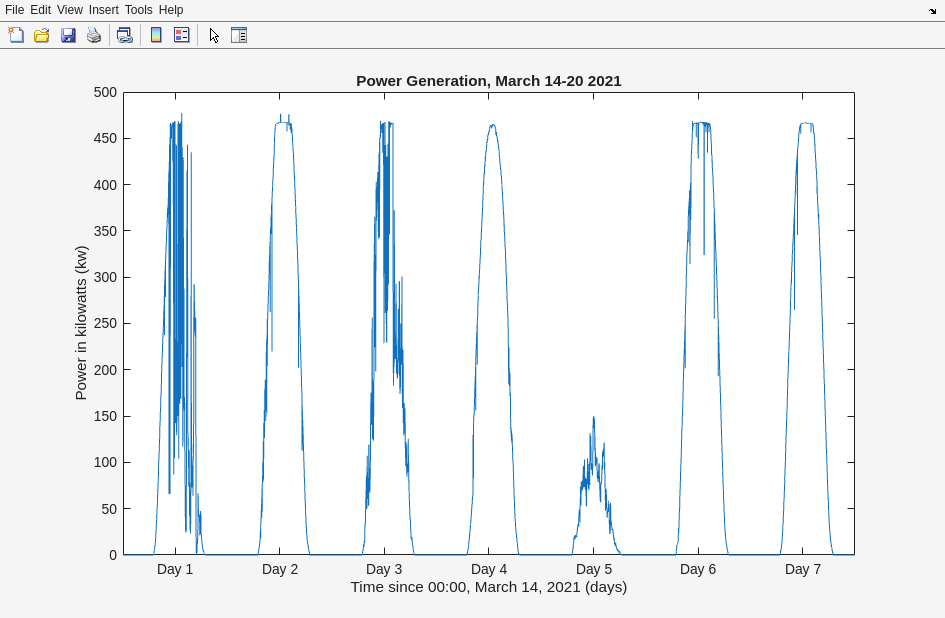Screen dimensions: 945x618
Task: Toggle the Insert Colorbar button
Action: point(156,35)
